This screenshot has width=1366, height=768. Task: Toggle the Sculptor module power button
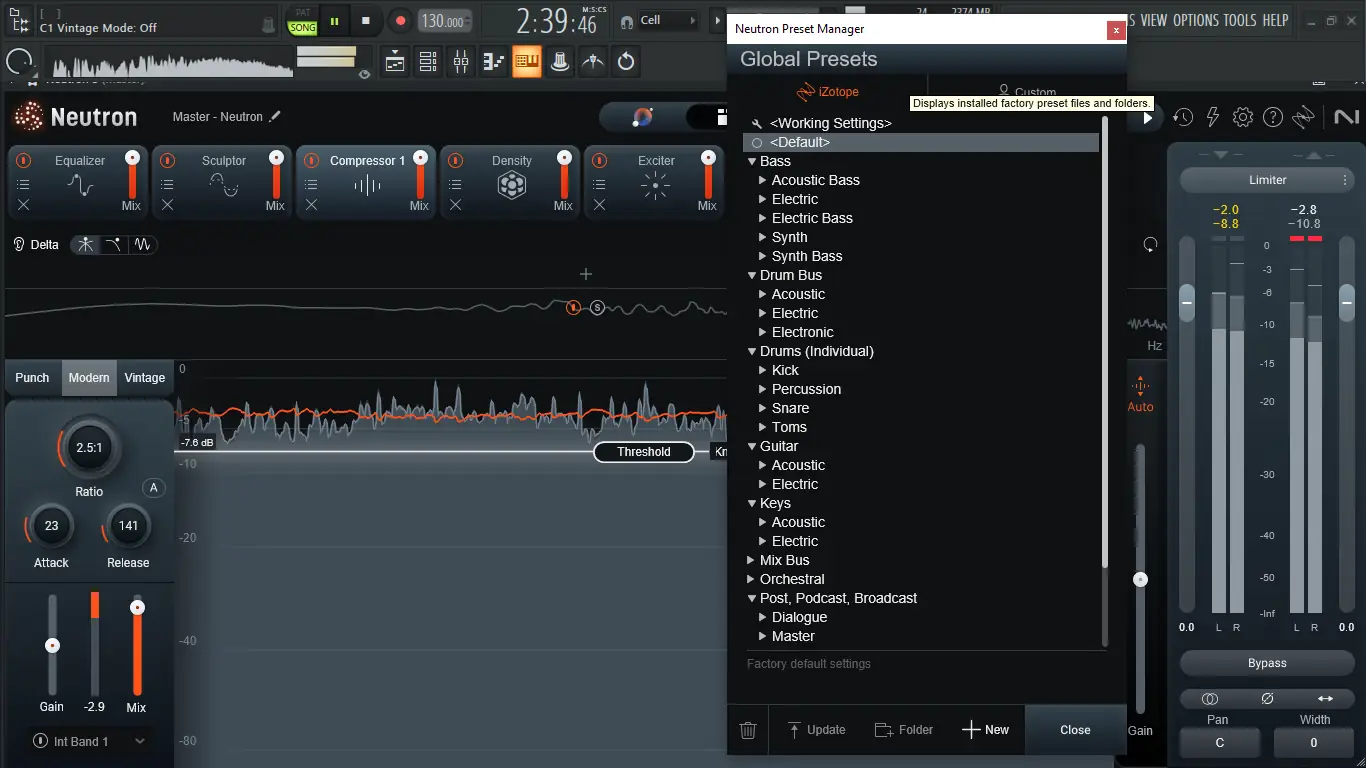[168, 160]
